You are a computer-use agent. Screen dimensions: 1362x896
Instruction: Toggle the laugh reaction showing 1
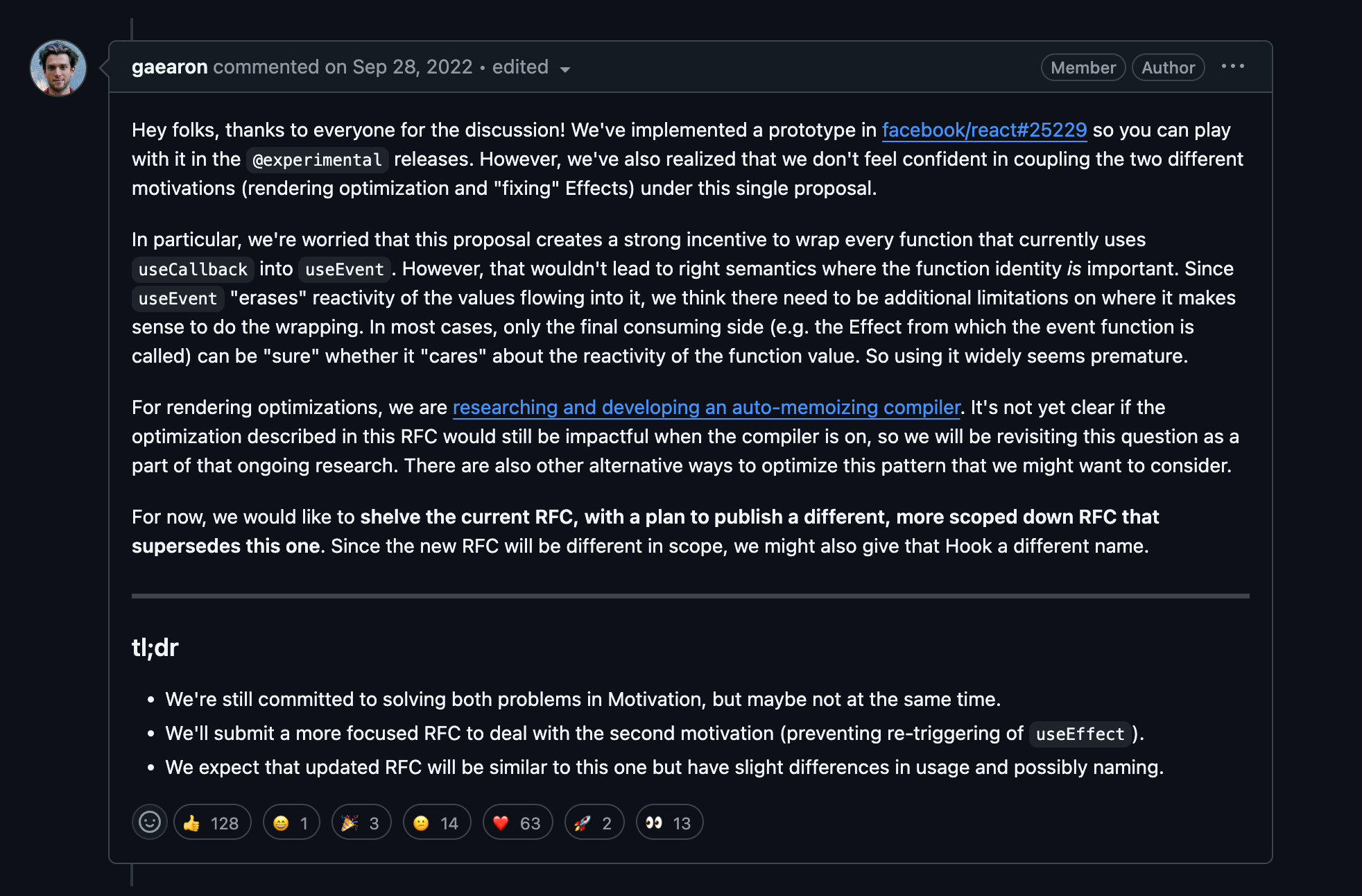(291, 822)
